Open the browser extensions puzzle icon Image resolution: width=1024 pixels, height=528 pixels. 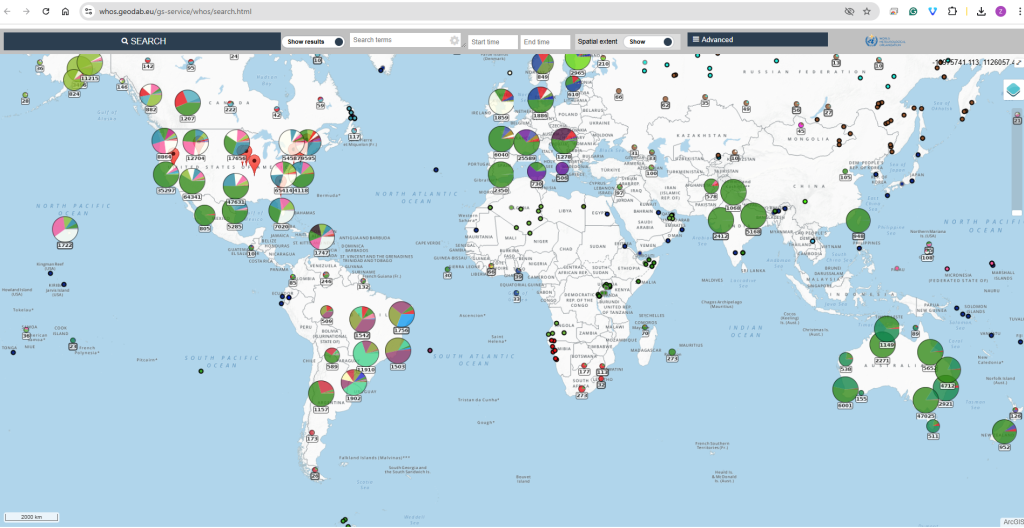coord(950,11)
